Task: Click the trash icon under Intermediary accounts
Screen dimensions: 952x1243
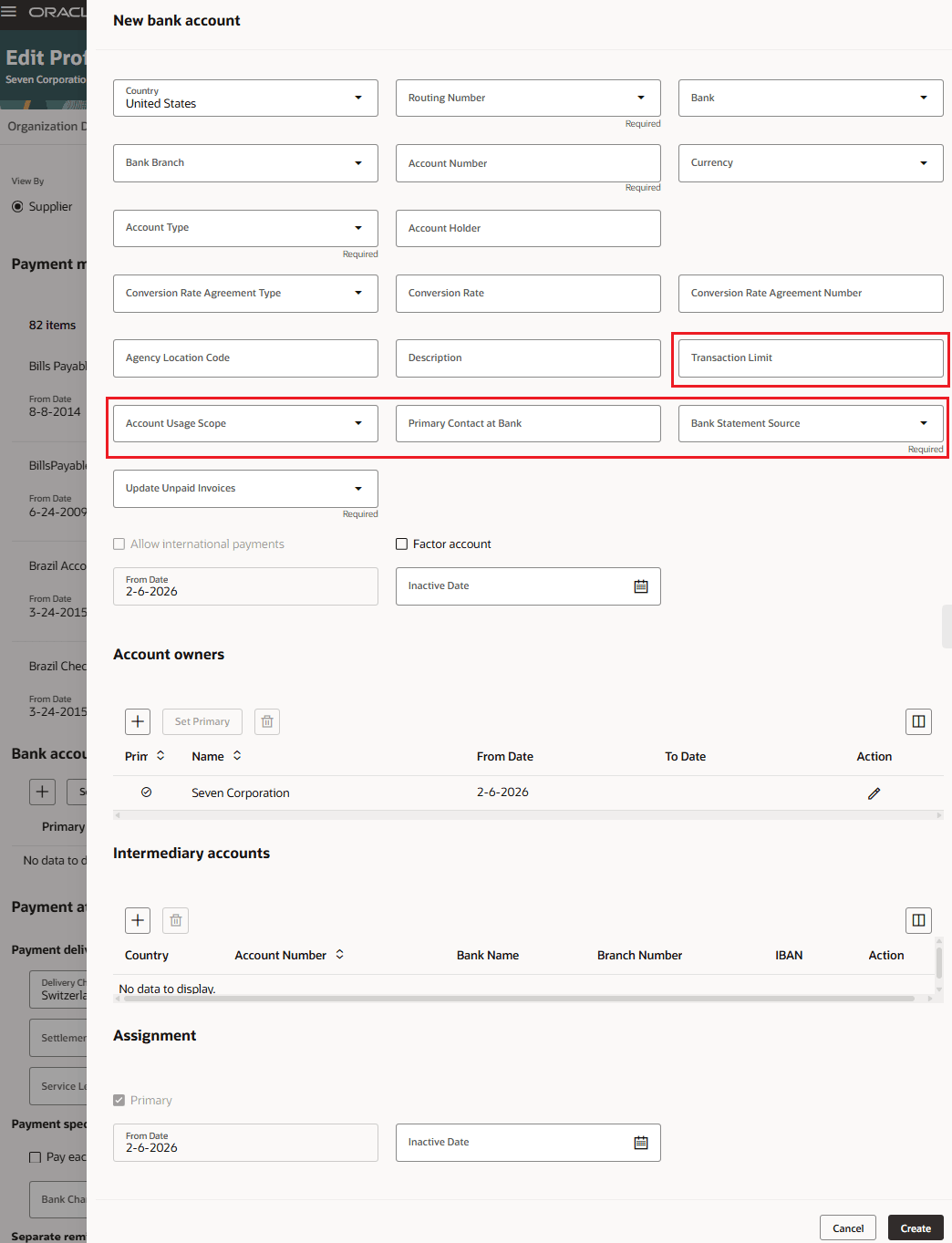Action: pyautogui.click(x=175, y=920)
